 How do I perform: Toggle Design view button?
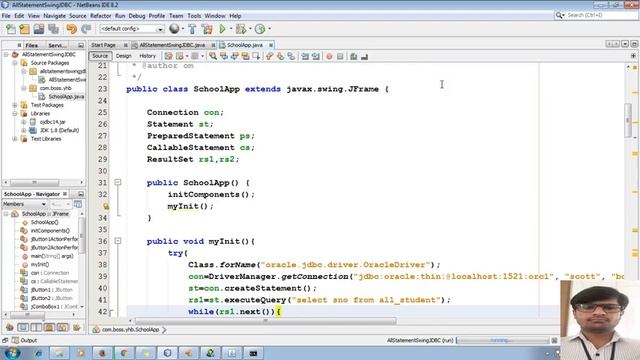pos(124,56)
